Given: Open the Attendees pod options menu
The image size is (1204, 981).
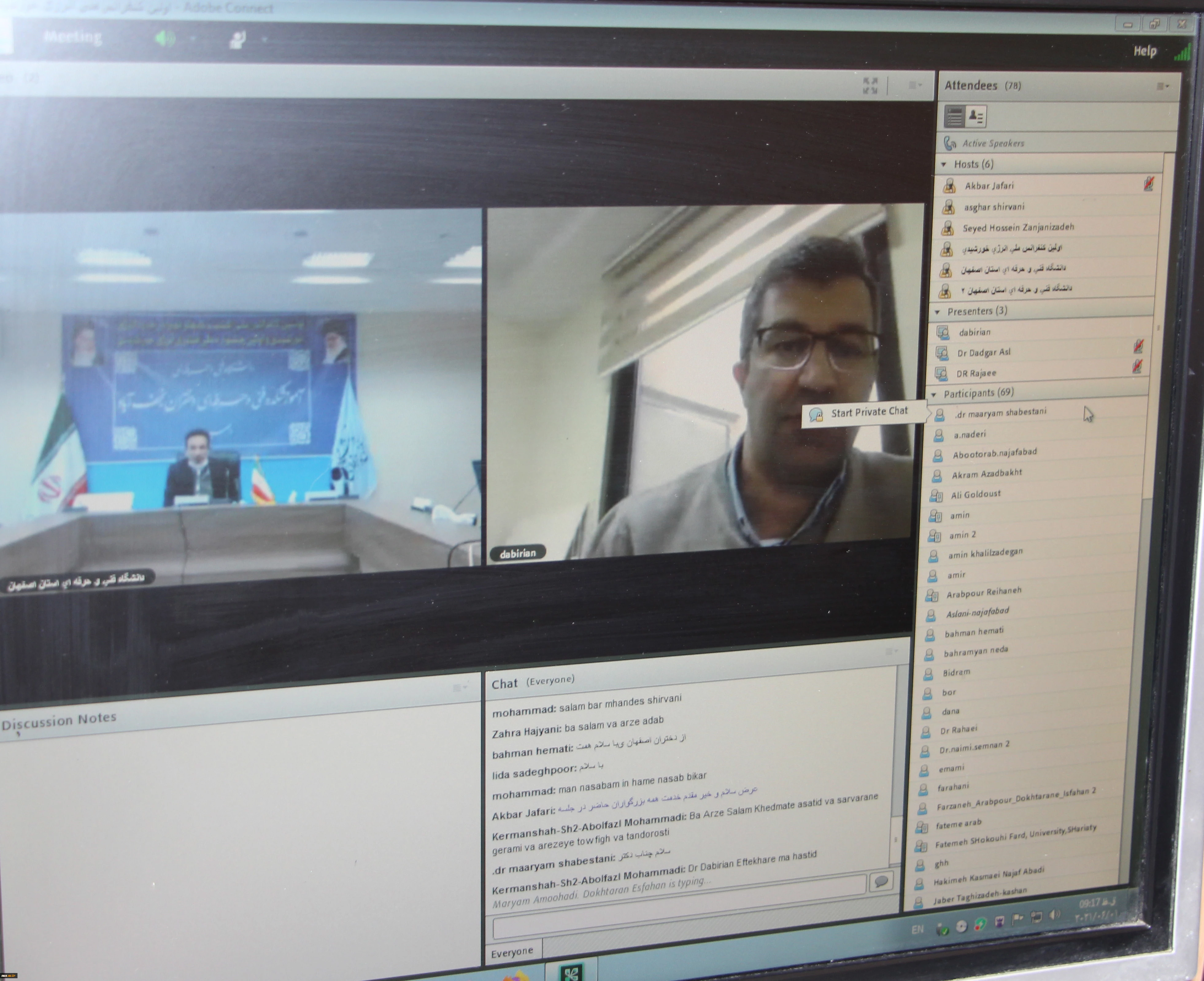Looking at the screenshot, I should click(x=1162, y=86).
